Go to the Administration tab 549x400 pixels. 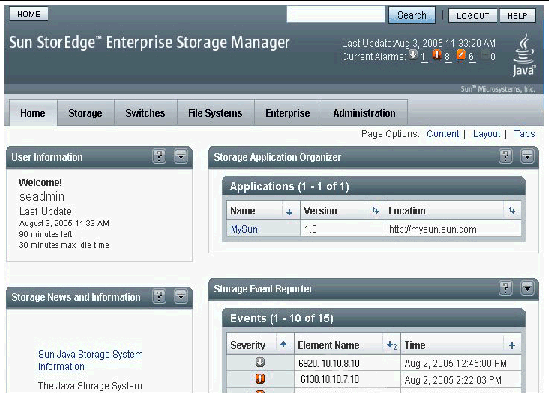click(364, 113)
